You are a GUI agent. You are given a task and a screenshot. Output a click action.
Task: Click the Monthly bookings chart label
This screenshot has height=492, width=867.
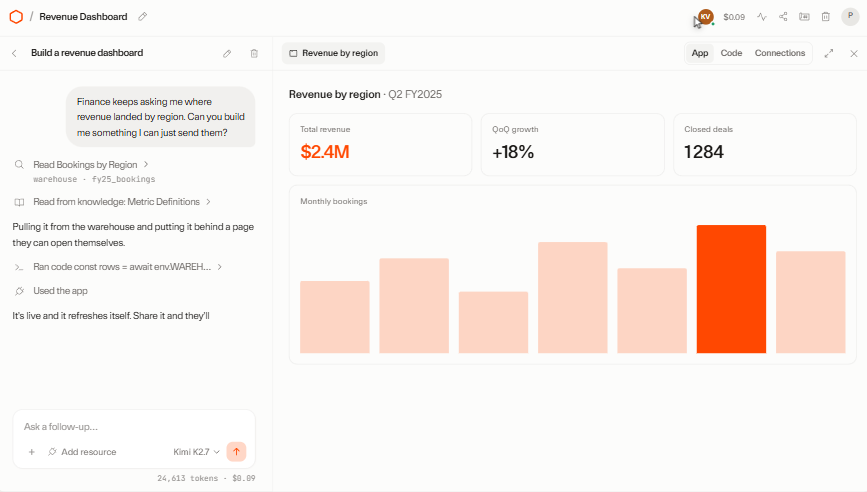point(333,201)
